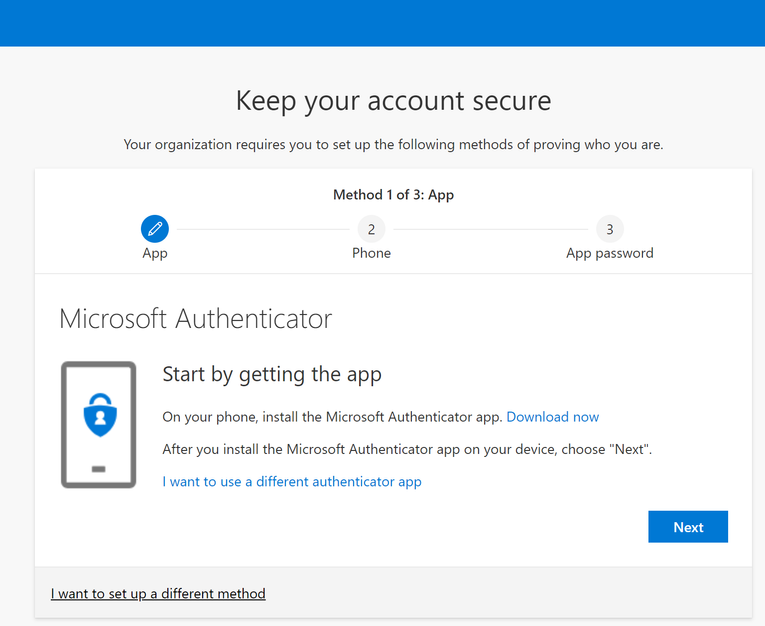The image size is (765, 626).
Task: Select step 3 circle for App password
Action: tap(609, 229)
